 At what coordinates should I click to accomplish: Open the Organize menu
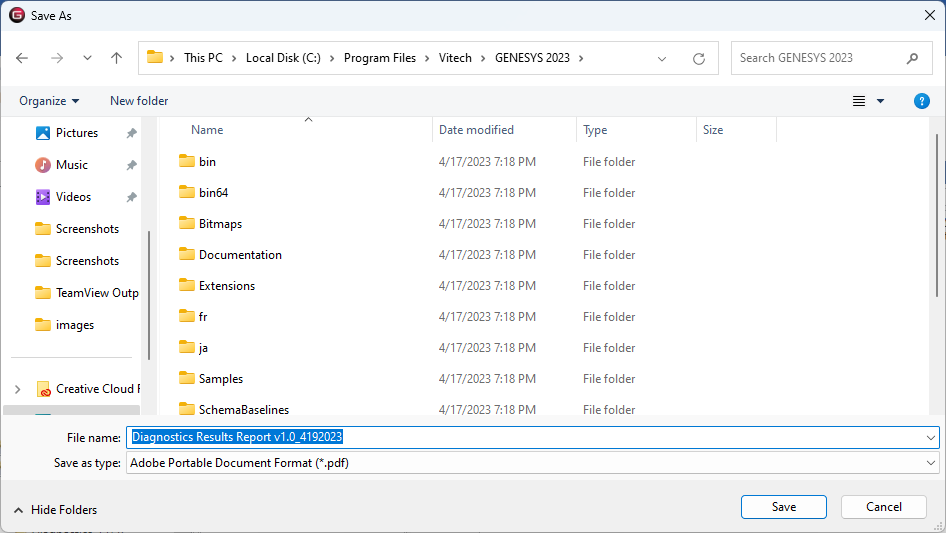pyautogui.click(x=49, y=101)
